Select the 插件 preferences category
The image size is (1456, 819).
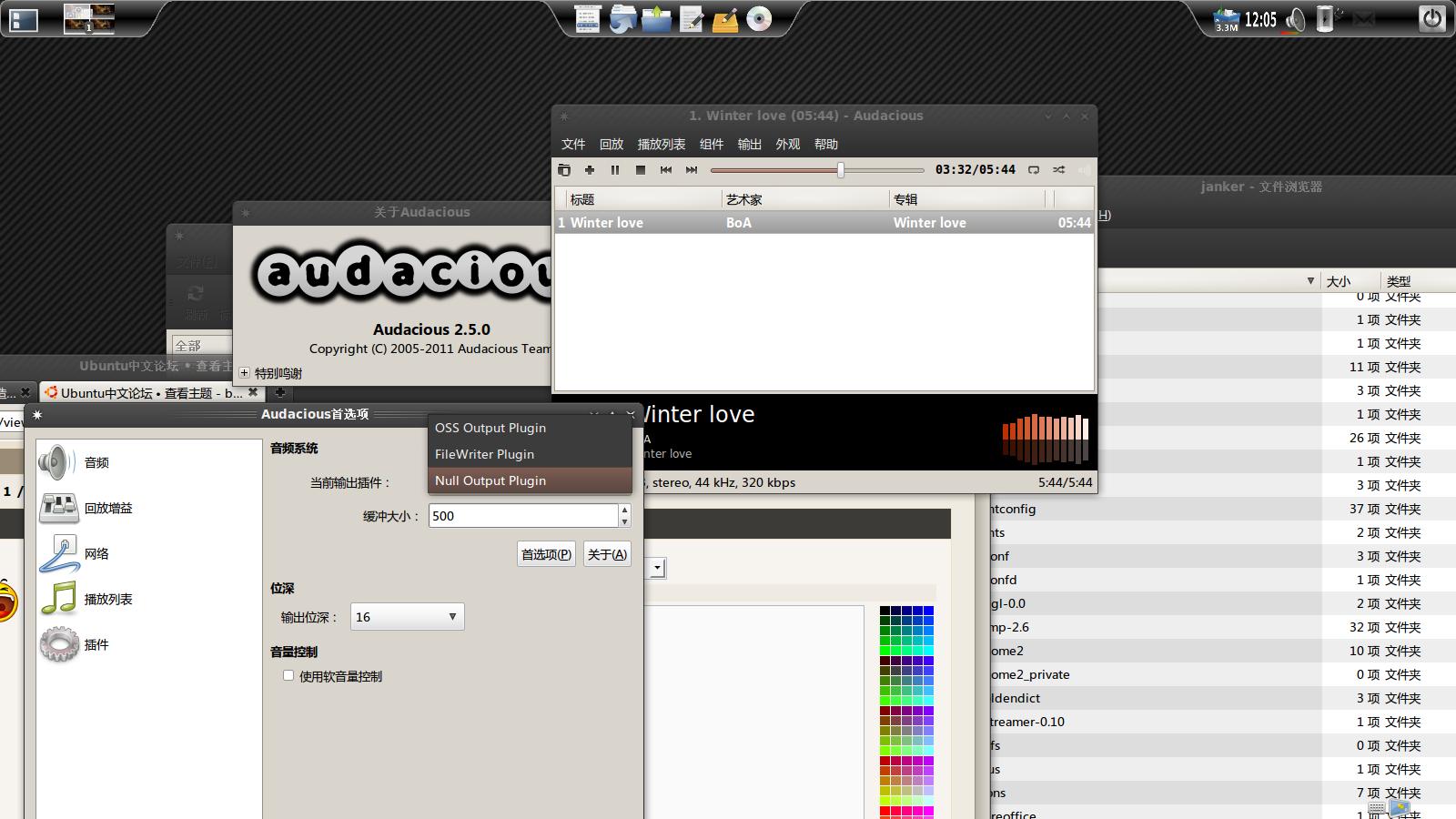click(x=149, y=644)
